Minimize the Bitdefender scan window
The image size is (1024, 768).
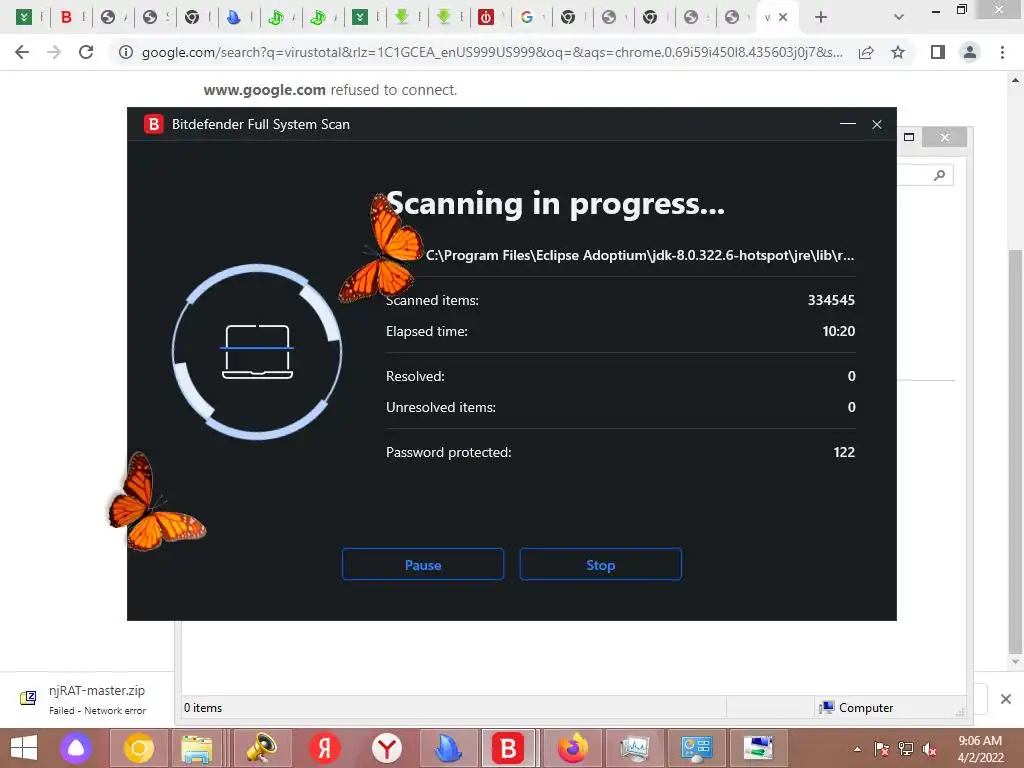click(x=848, y=124)
